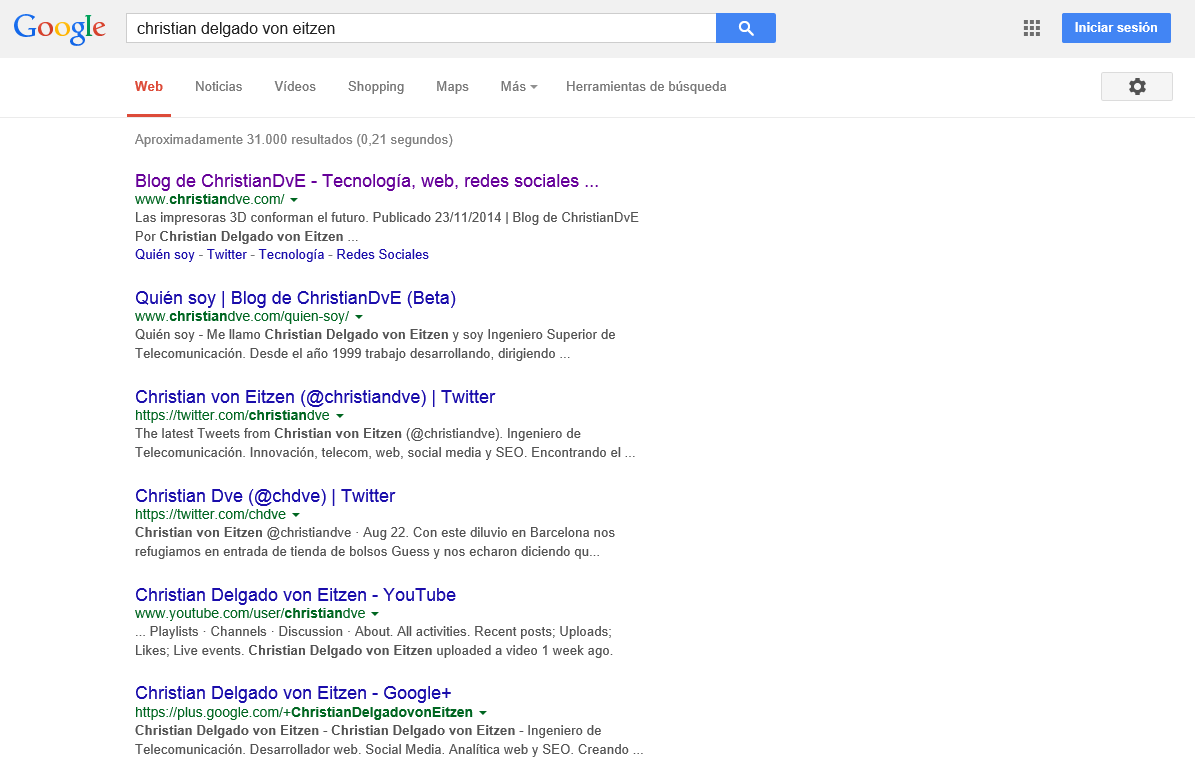
Task: Open Quién soy | Blog de ChristianDvE (Beta) result
Action: point(295,298)
